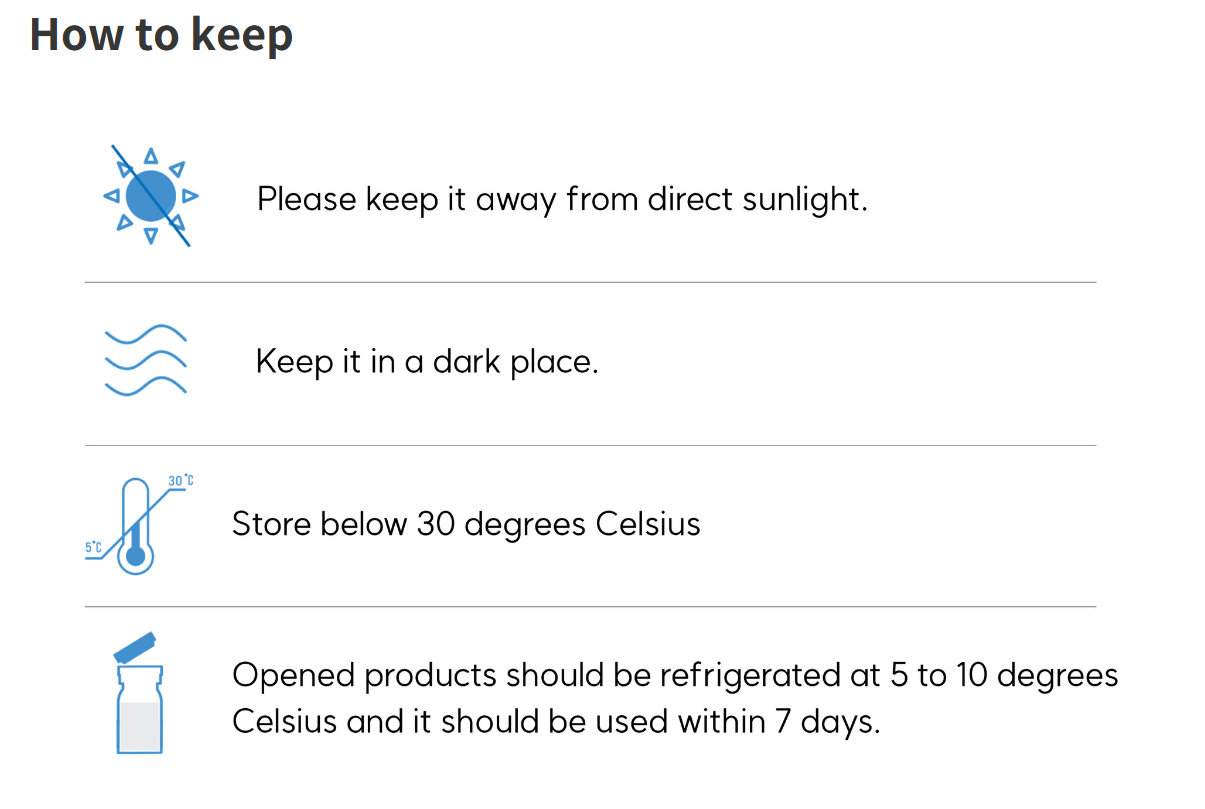Select the three wavy lines icon
Screen dimensions: 1205x809
(x=146, y=359)
